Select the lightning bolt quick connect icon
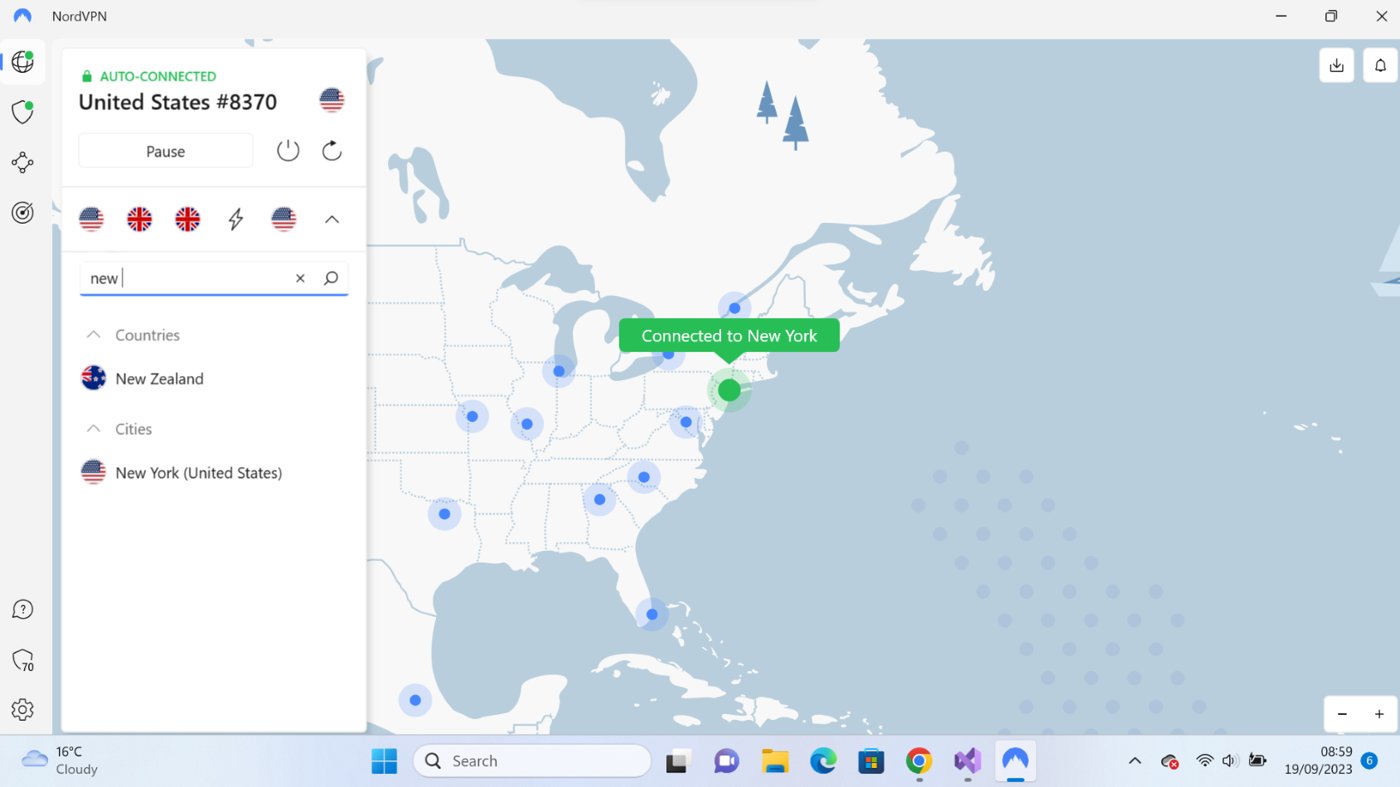The image size is (1400, 787). click(x=236, y=219)
